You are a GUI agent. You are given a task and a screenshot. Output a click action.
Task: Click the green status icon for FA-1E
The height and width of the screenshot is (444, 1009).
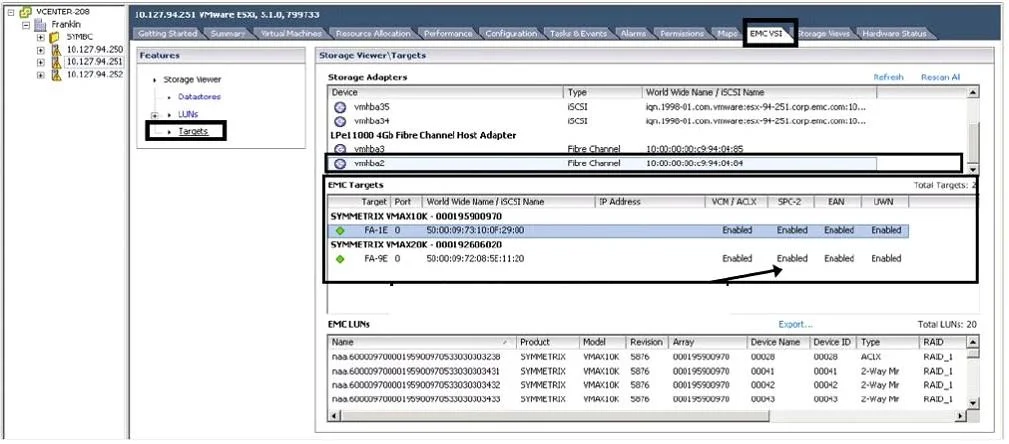pyautogui.click(x=340, y=230)
